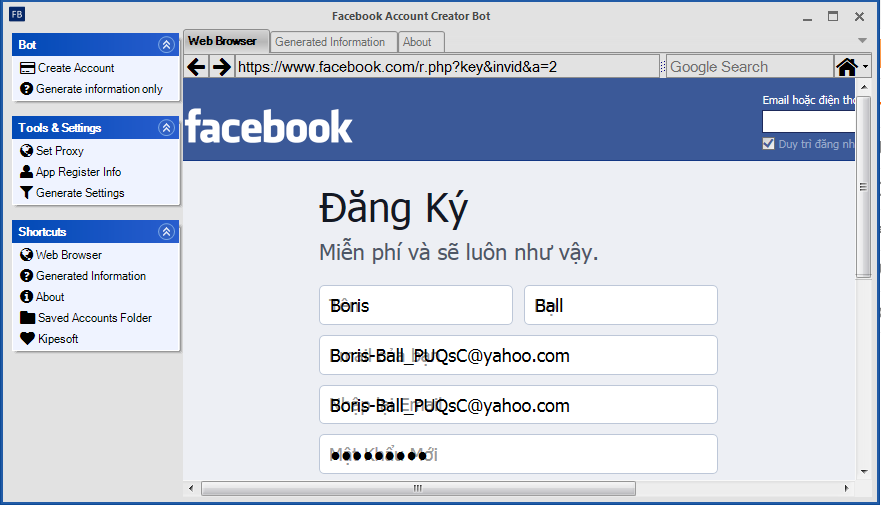Click the Generate Settings funnel icon
Screen dimensions: 881x505
pos(26,193)
